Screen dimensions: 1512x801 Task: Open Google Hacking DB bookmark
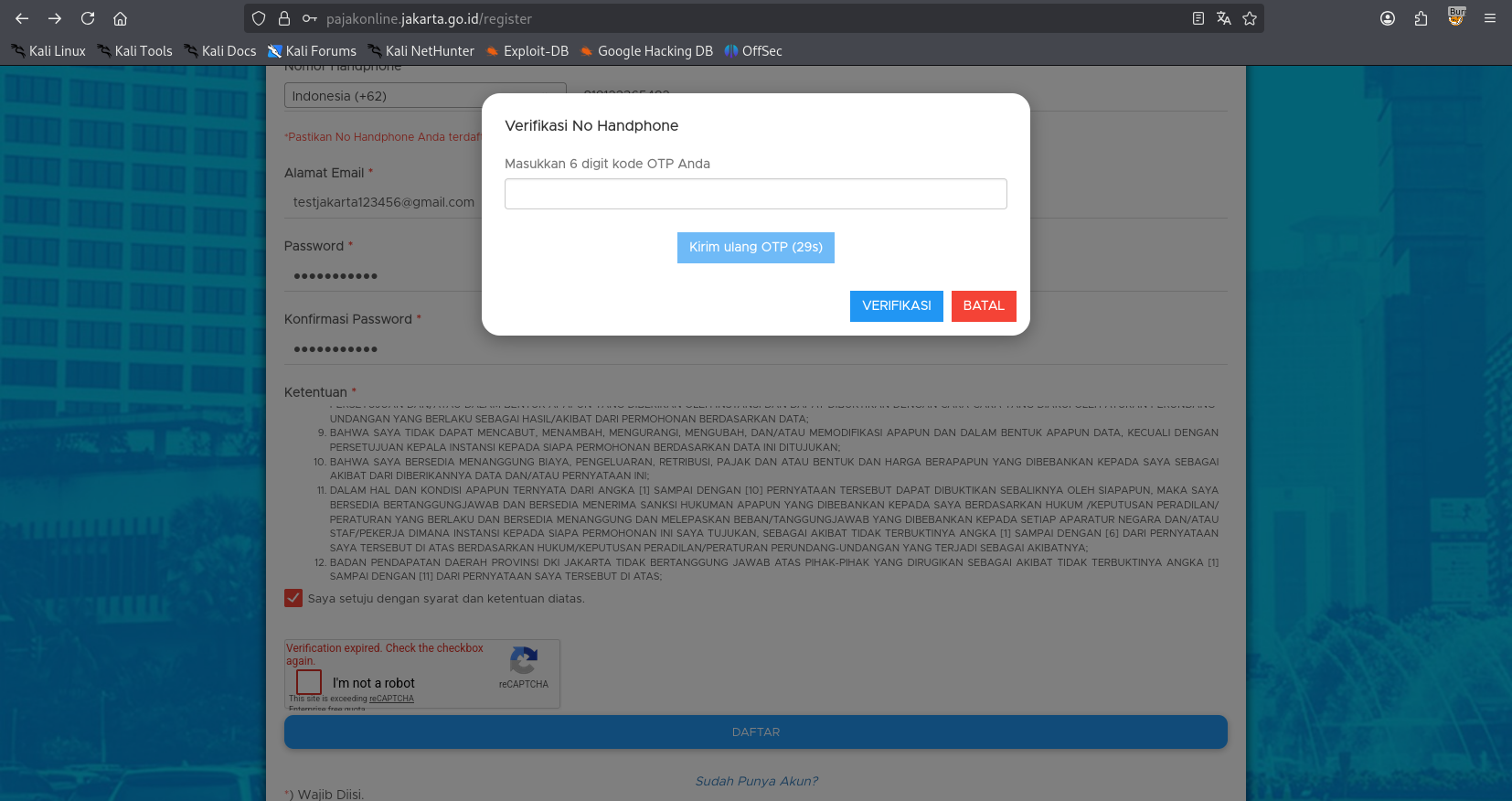pyautogui.click(x=646, y=51)
